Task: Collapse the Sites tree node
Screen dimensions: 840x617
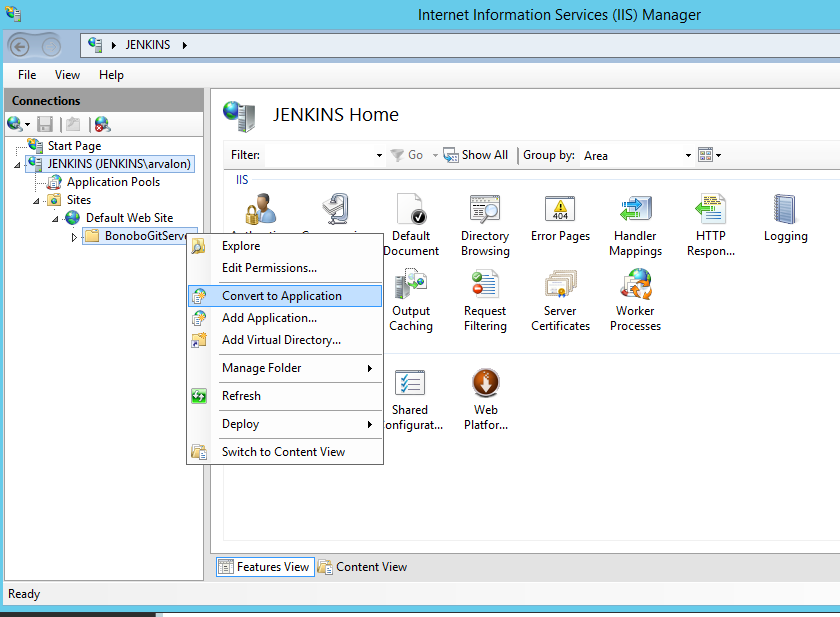Action: coord(36,201)
